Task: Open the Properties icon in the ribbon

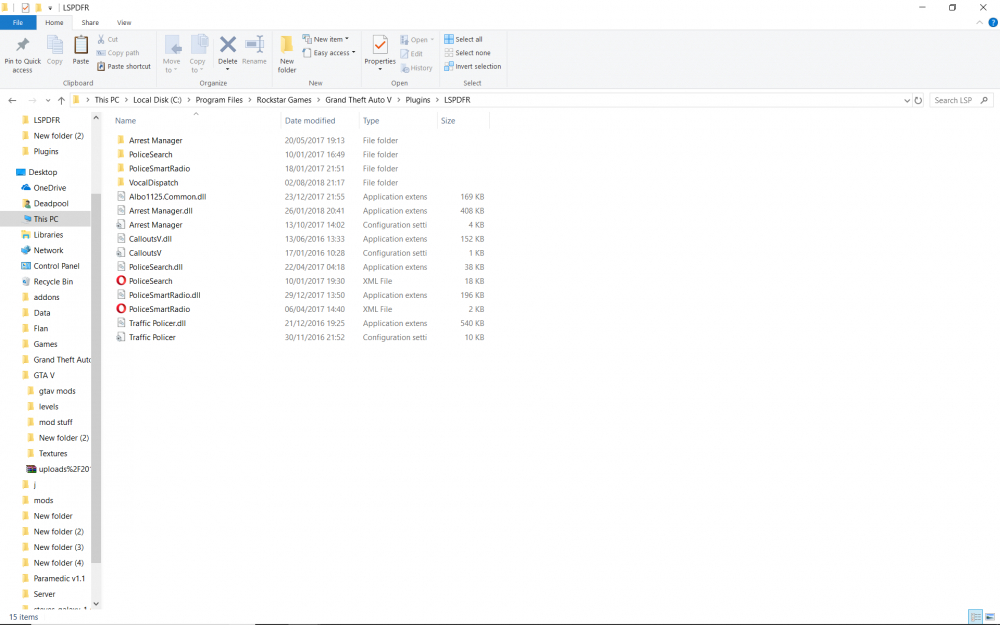Action: click(x=379, y=48)
